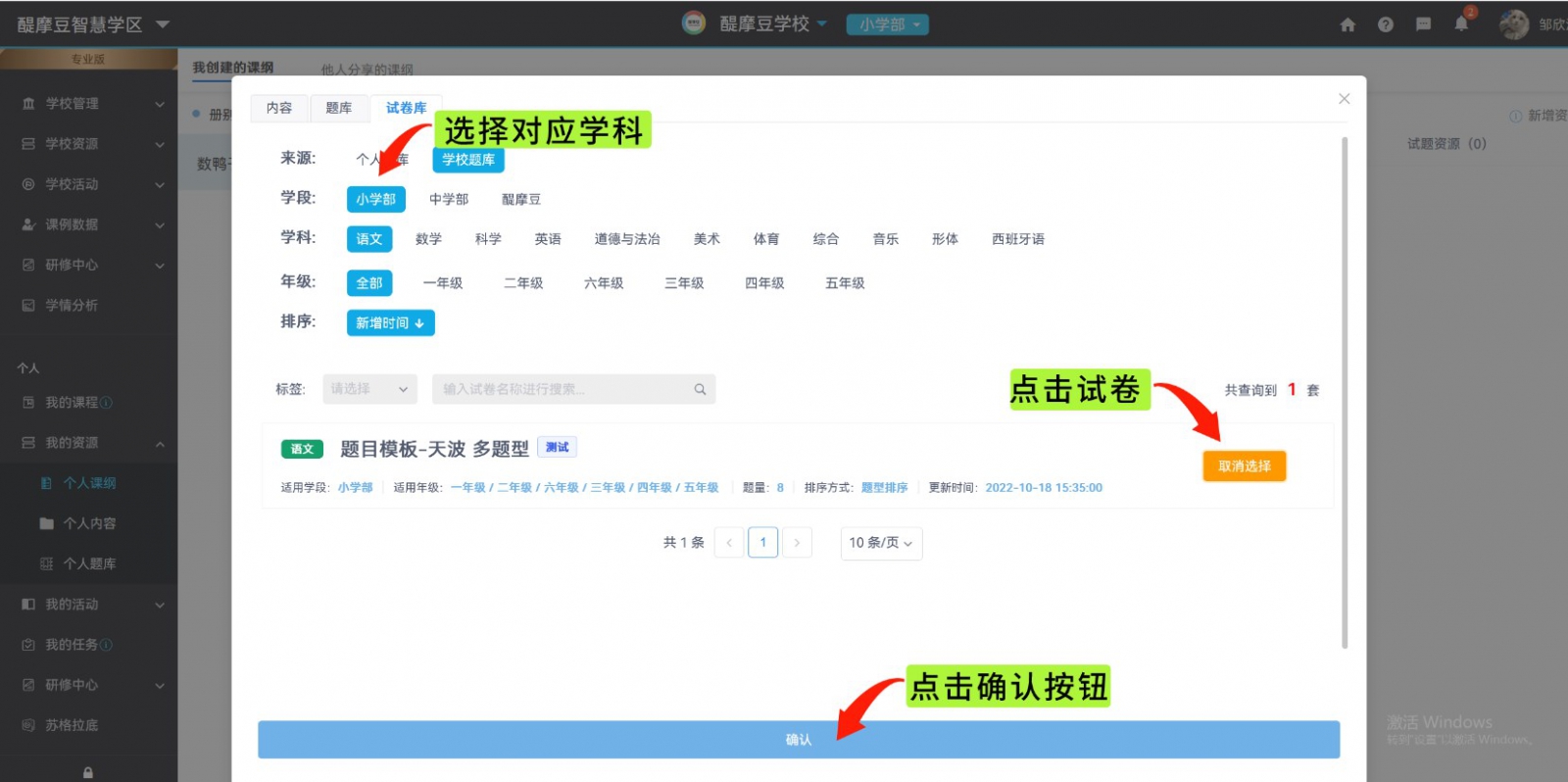Click the dialog's vertical scrollbar

1345,392
